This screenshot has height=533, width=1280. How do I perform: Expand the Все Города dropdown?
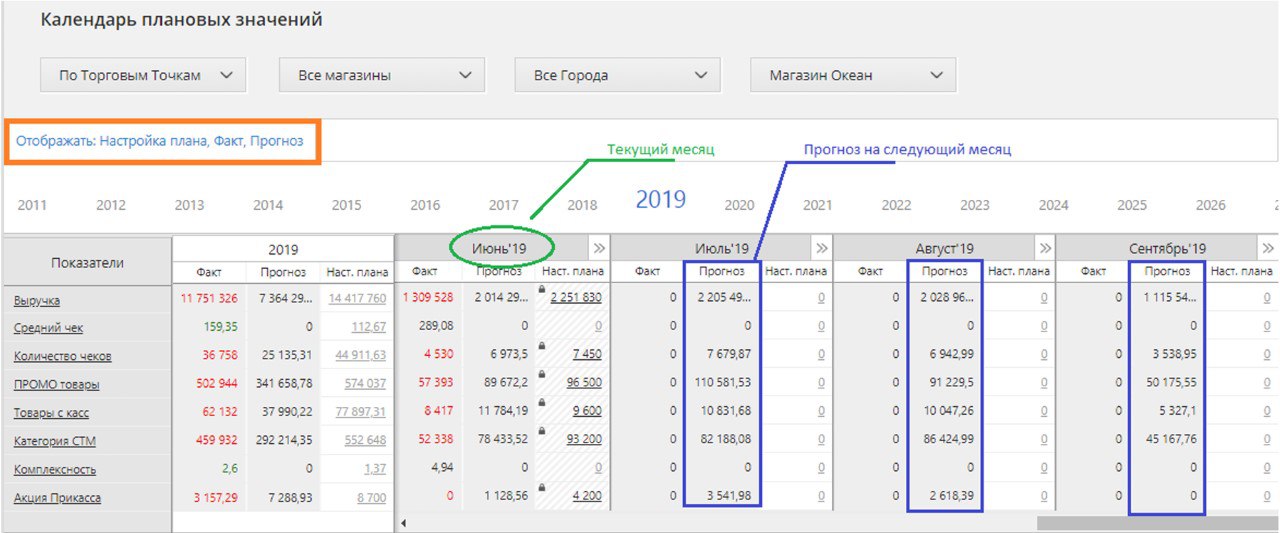[617, 75]
